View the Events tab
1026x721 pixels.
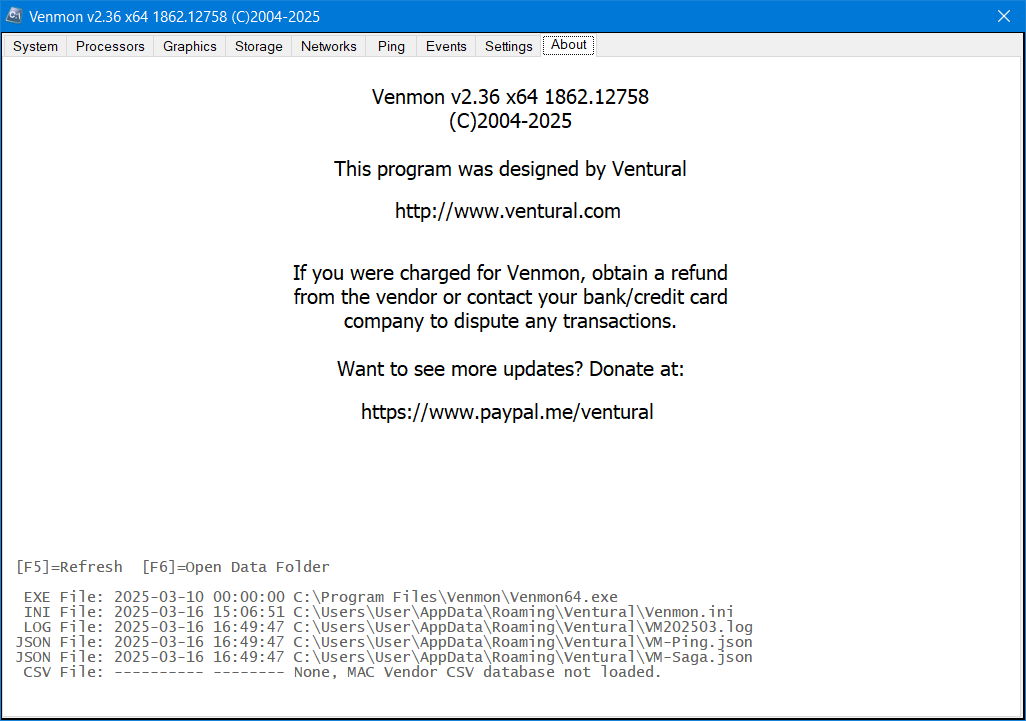point(446,46)
